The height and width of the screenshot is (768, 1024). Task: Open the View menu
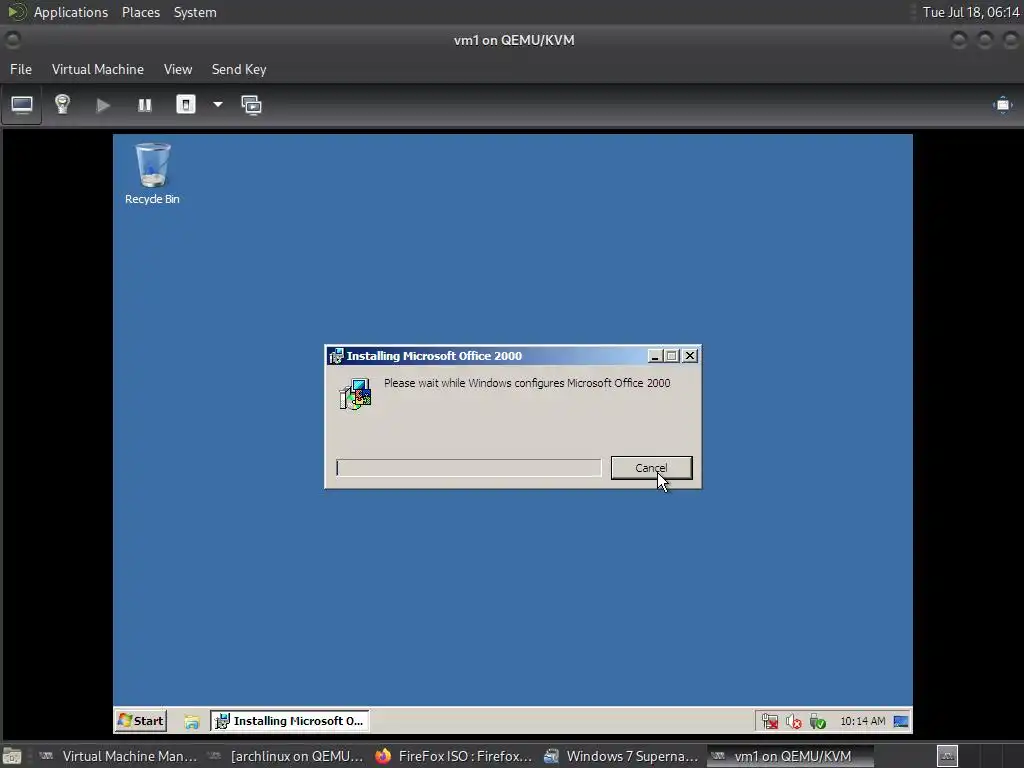[x=178, y=69]
